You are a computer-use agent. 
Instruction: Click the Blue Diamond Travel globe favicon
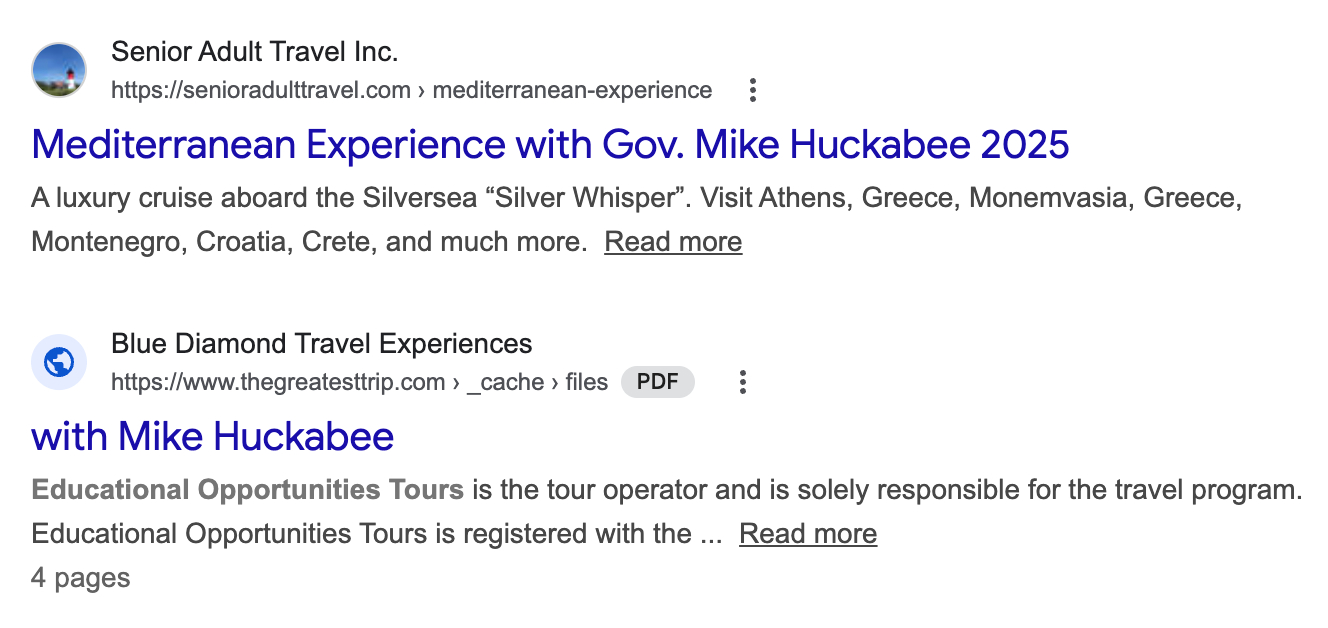[59, 362]
